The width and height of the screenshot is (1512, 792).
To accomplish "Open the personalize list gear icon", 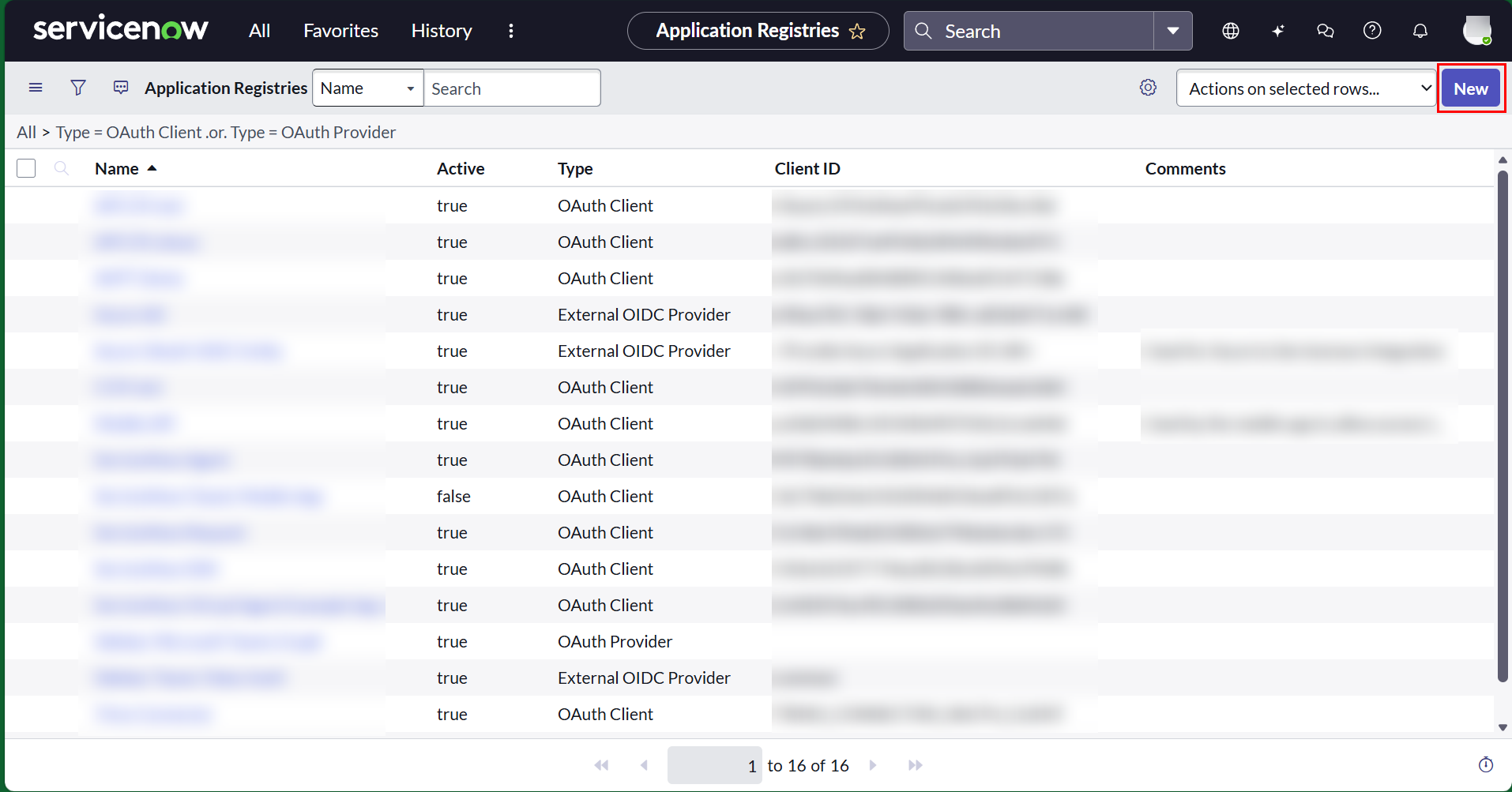I will (x=1148, y=88).
